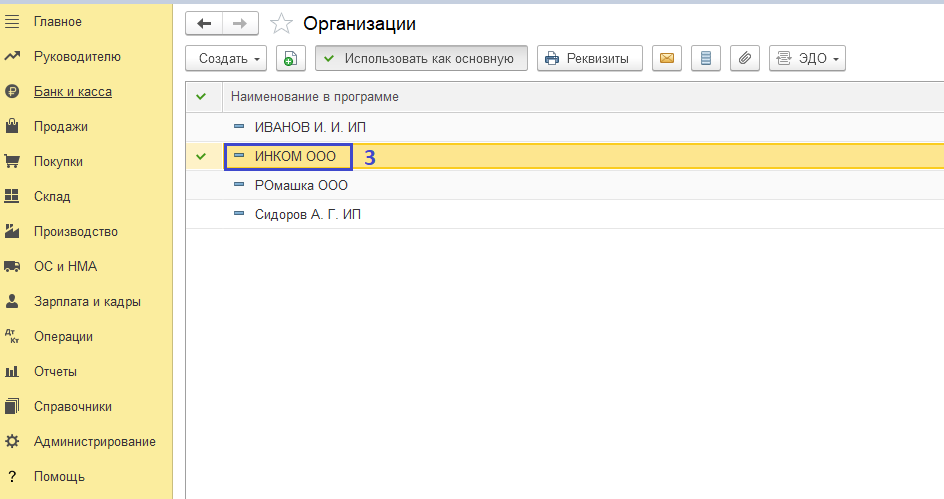The height and width of the screenshot is (499, 944).
Task: Open the Зарплата и кадры section
Action: pos(87,301)
